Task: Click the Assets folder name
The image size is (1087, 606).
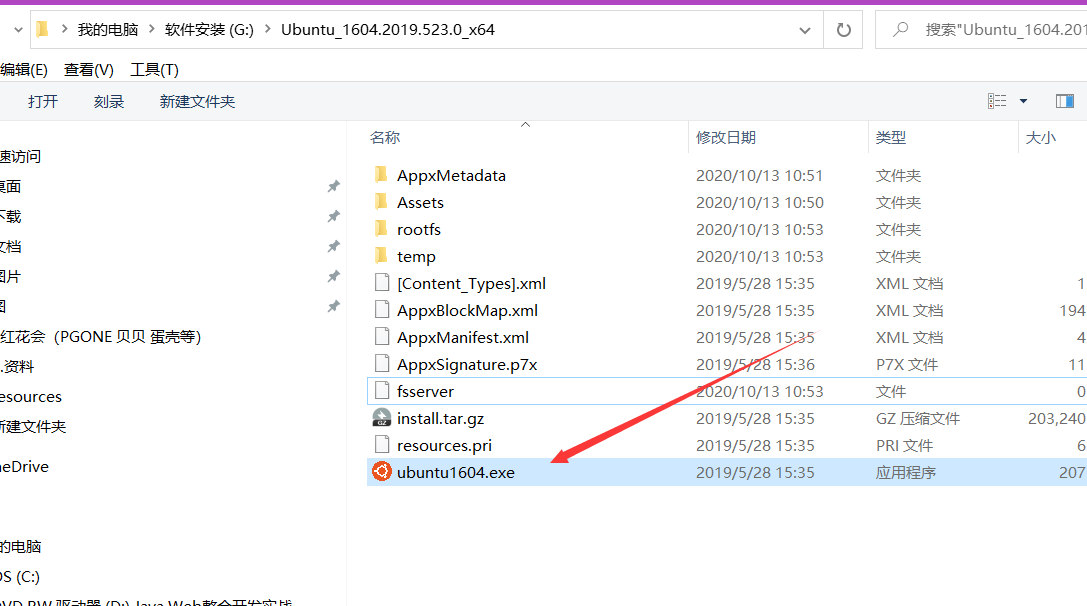Action: 420,203
